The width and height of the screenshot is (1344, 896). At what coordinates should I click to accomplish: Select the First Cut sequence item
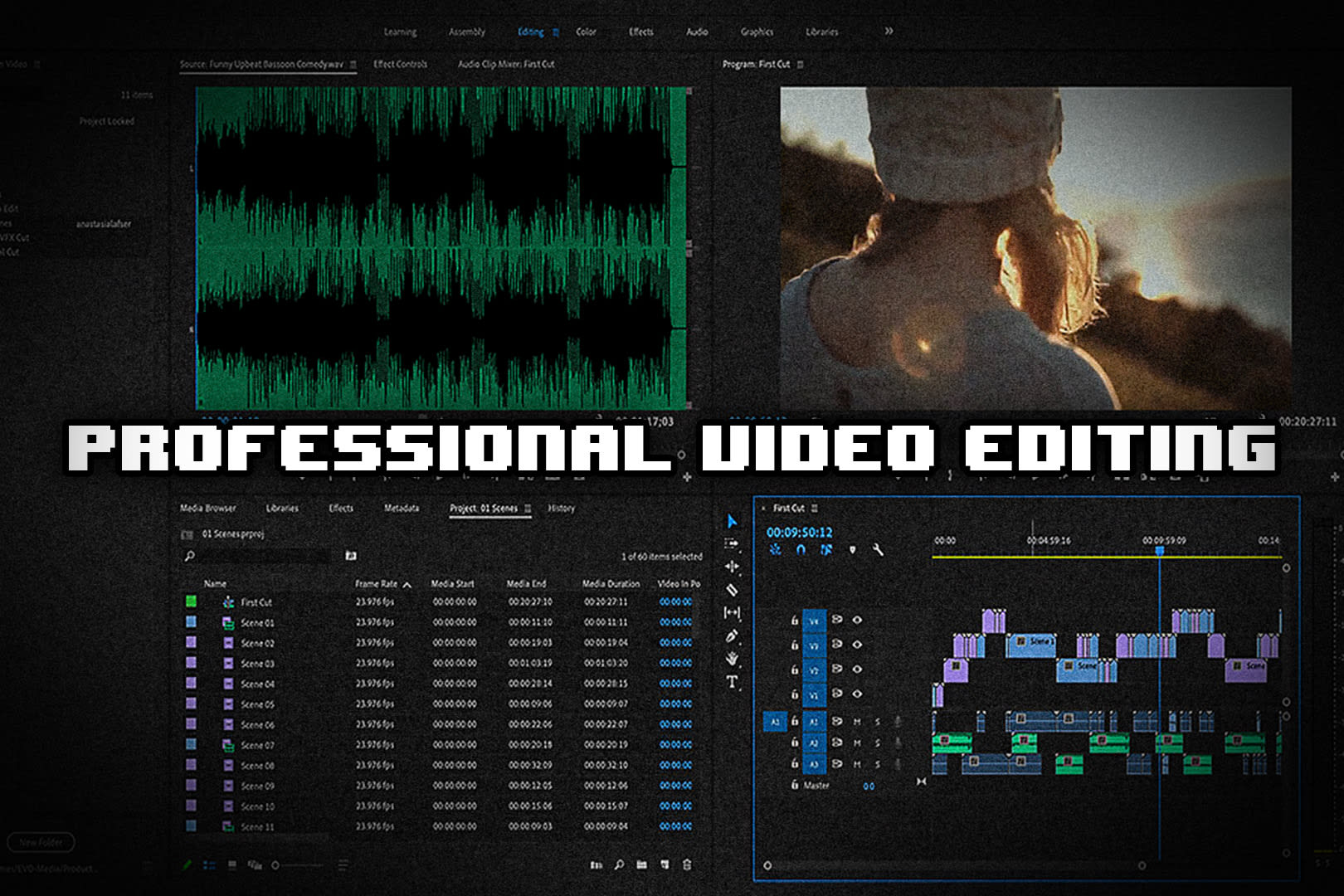[256, 602]
